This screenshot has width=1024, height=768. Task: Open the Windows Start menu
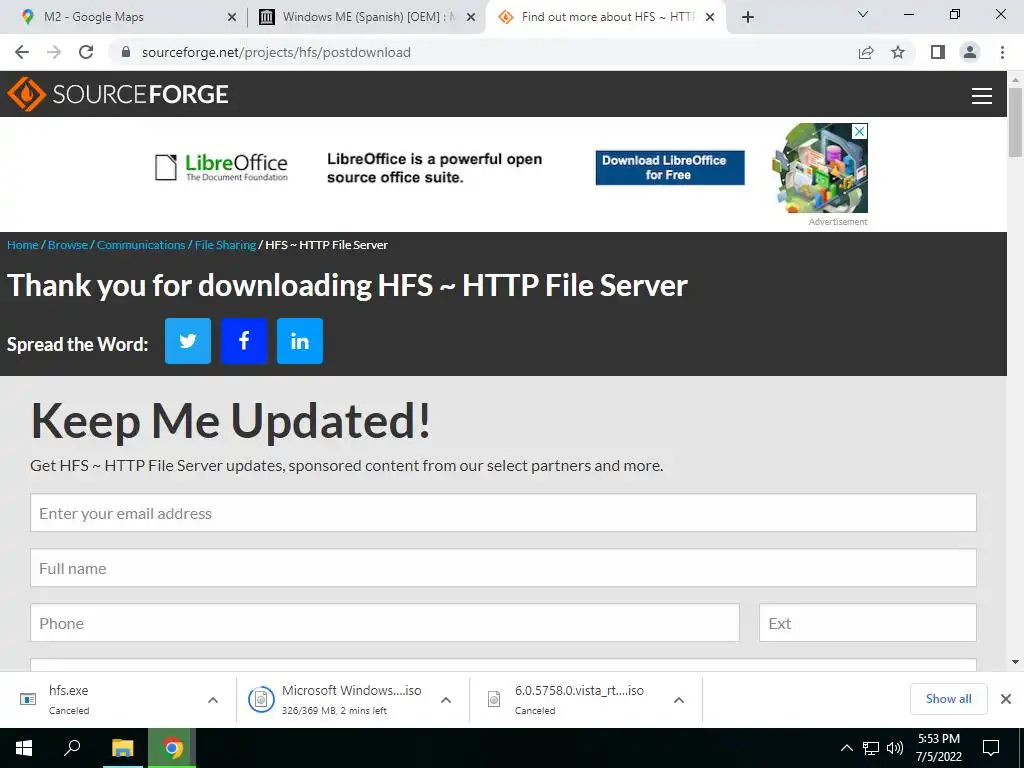(24, 748)
